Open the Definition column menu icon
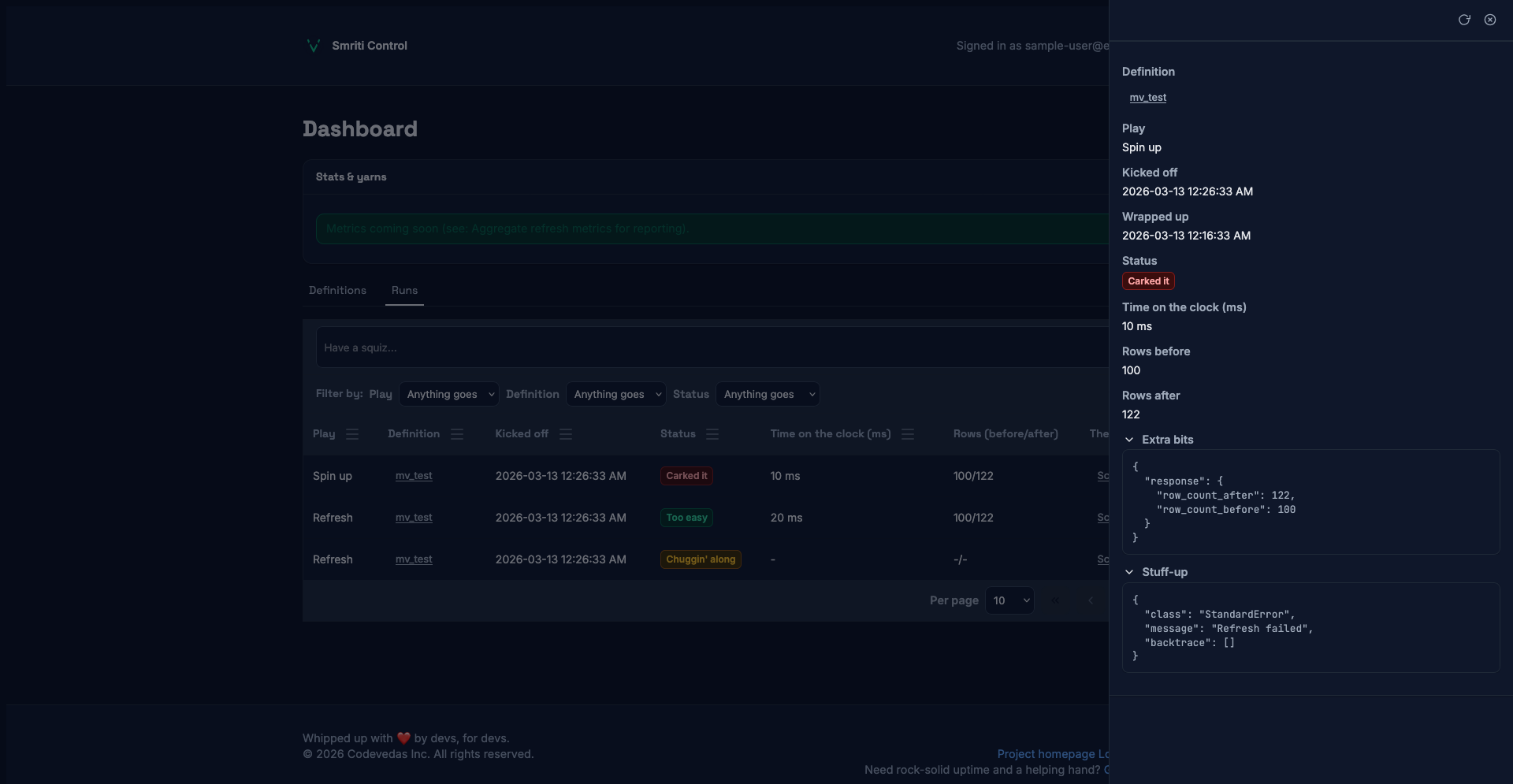Screen dimensions: 1513x784 coord(457,434)
